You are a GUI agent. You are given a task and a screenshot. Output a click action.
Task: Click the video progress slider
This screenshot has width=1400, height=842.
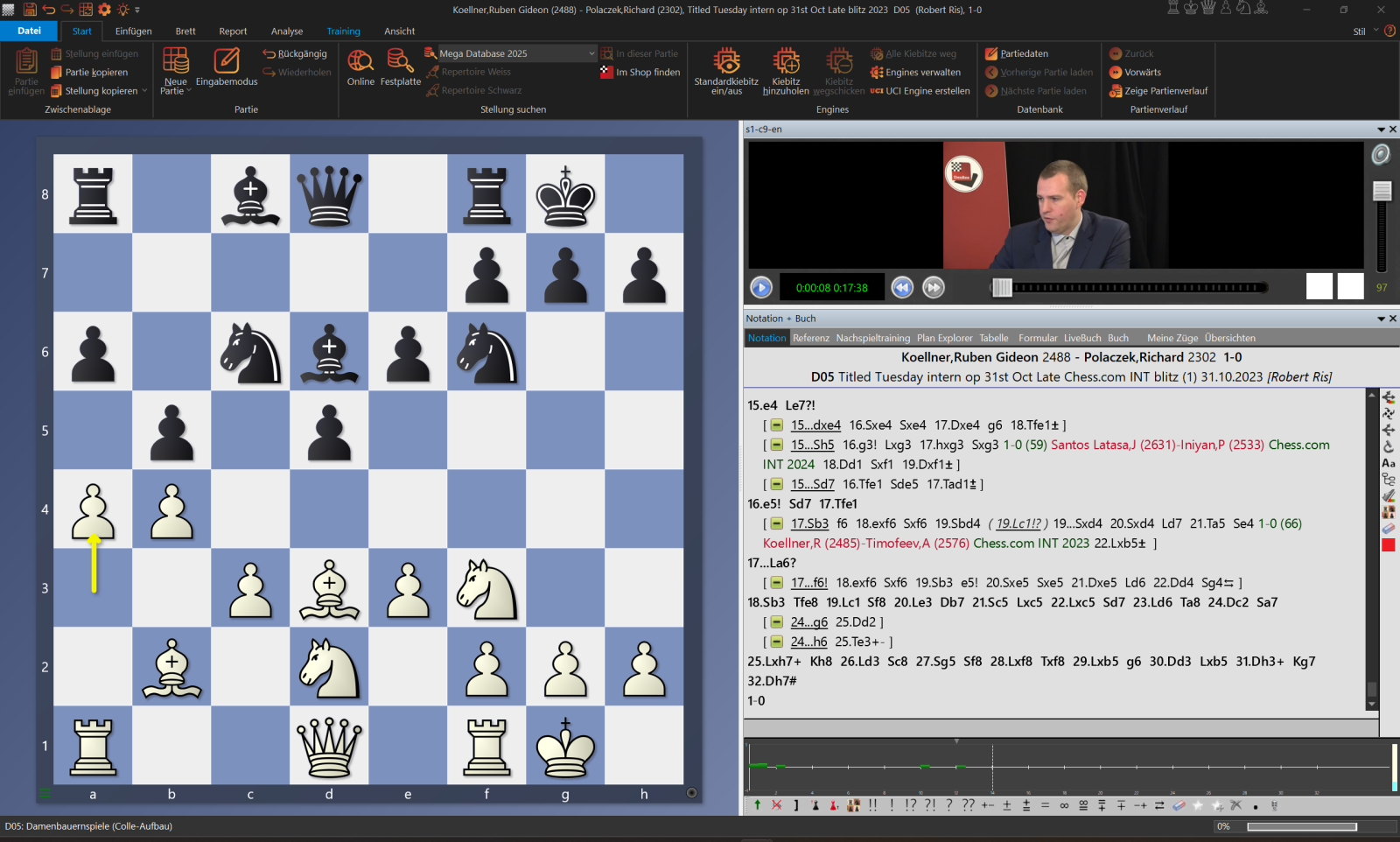click(x=1129, y=287)
